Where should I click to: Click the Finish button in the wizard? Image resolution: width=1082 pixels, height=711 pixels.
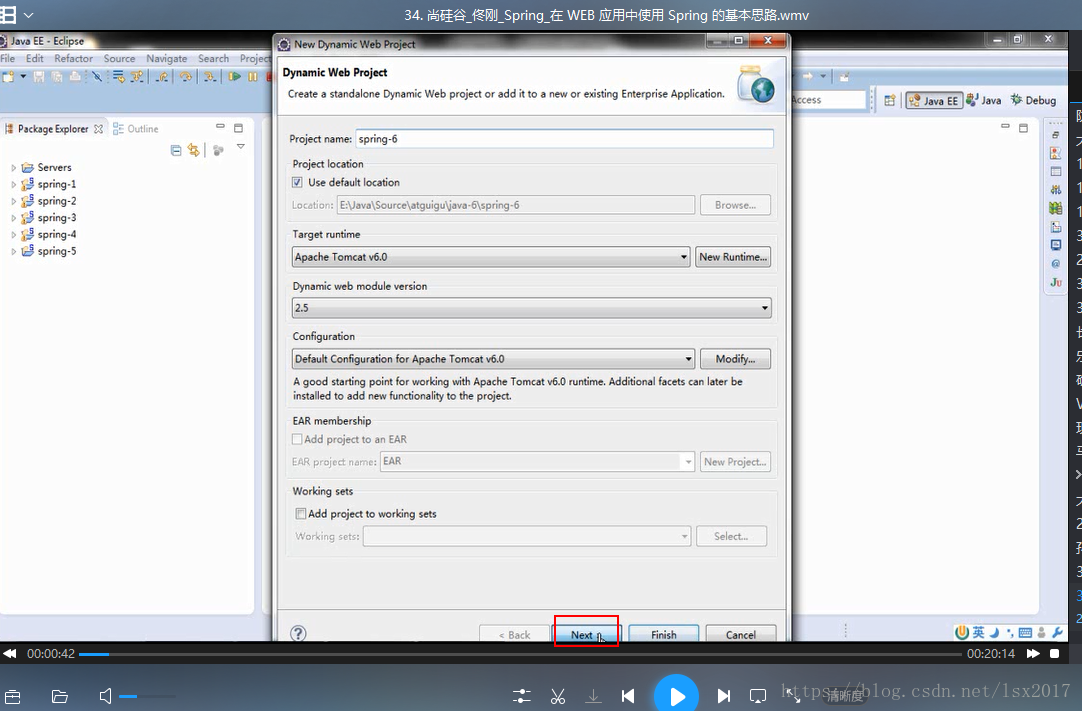(x=664, y=634)
